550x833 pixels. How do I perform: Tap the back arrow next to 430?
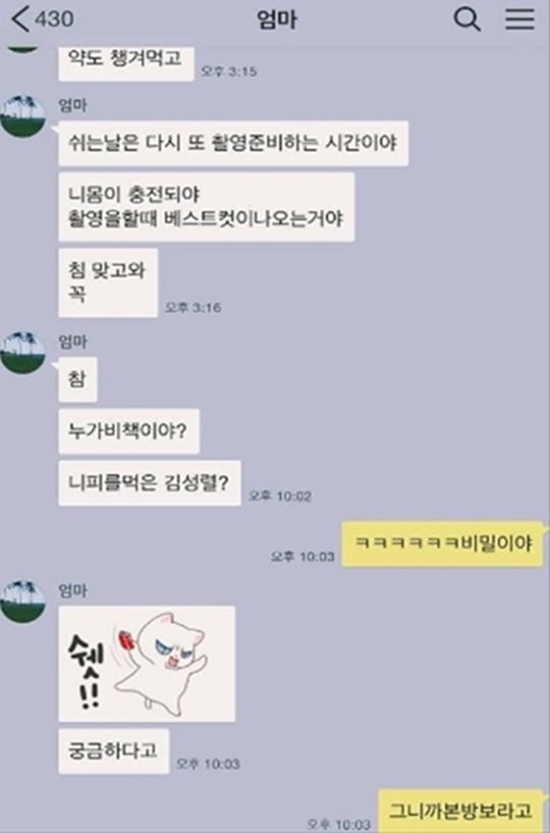point(20,19)
